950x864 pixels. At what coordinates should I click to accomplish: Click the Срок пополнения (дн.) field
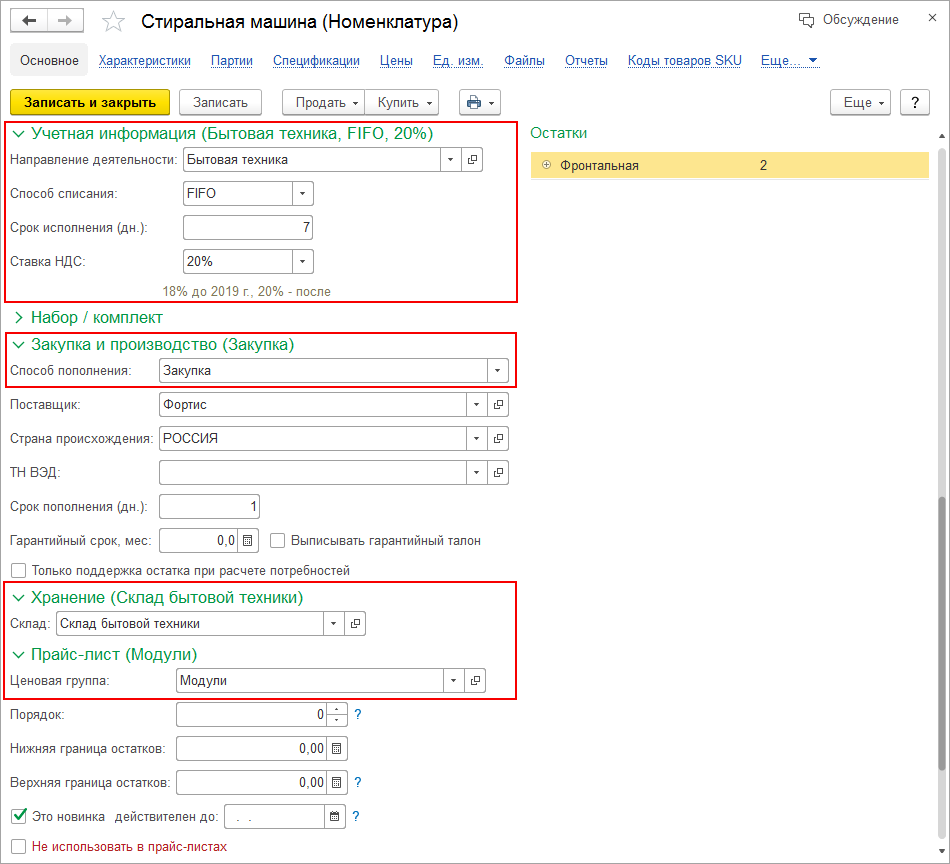click(209, 507)
